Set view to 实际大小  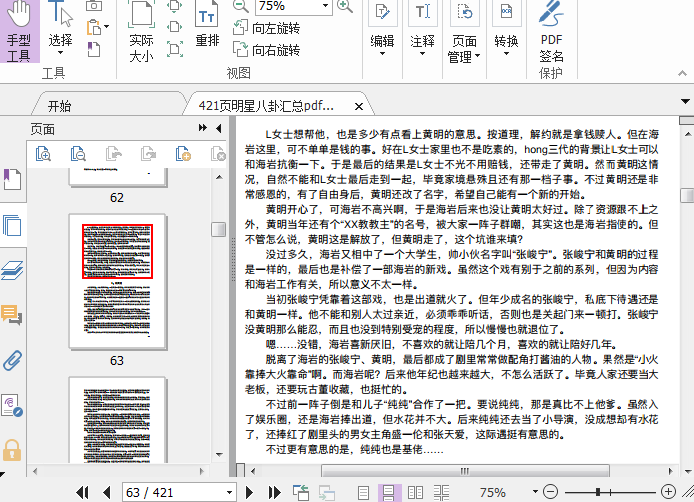click(141, 31)
